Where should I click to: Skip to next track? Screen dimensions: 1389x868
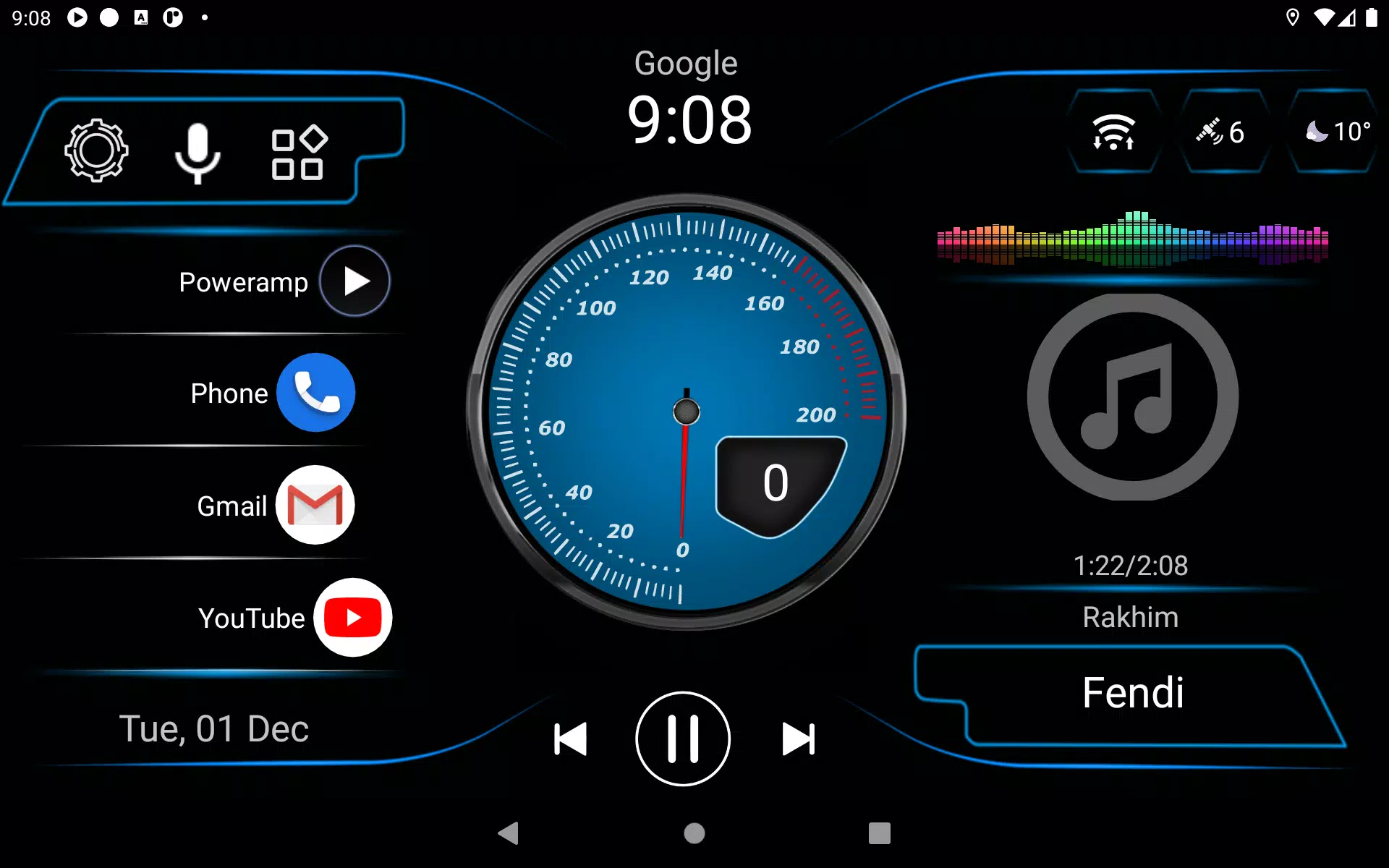click(799, 739)
